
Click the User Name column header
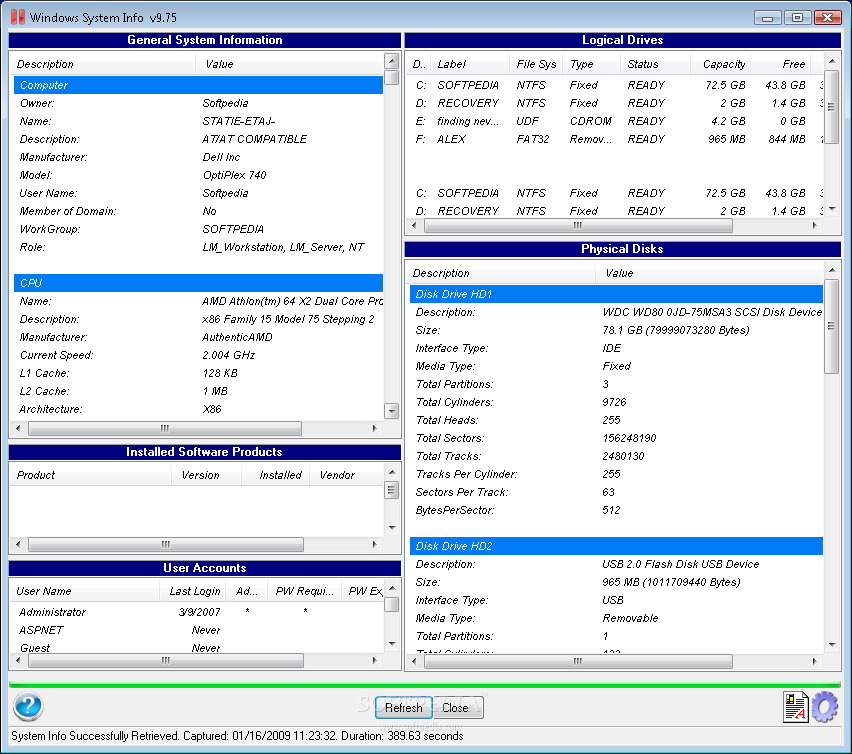coord(85,591)
